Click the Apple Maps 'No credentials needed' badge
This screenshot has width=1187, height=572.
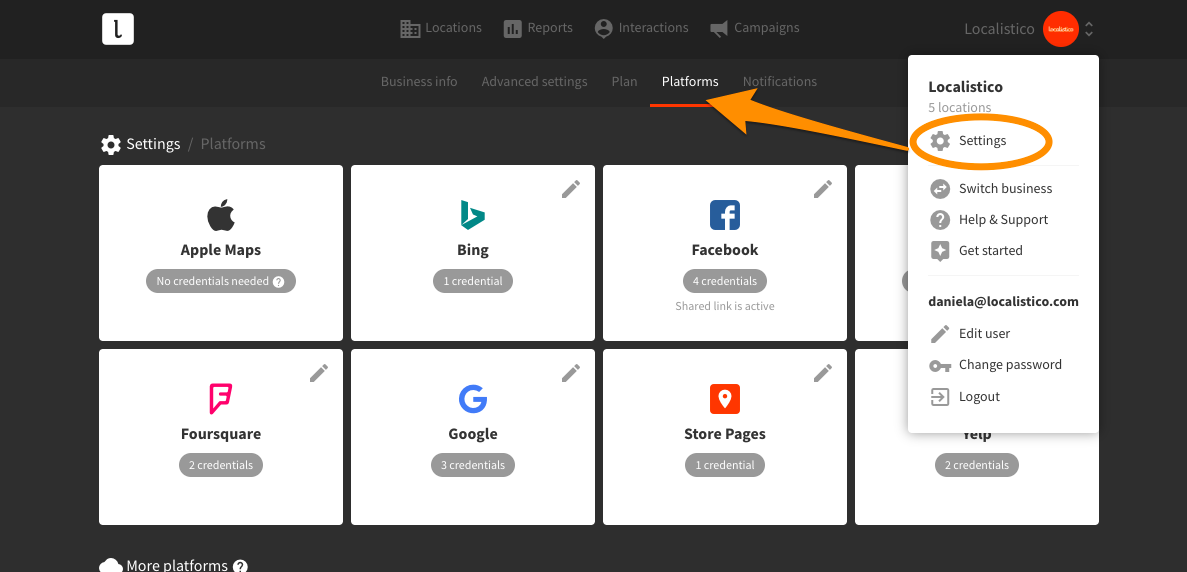[221, 281]
